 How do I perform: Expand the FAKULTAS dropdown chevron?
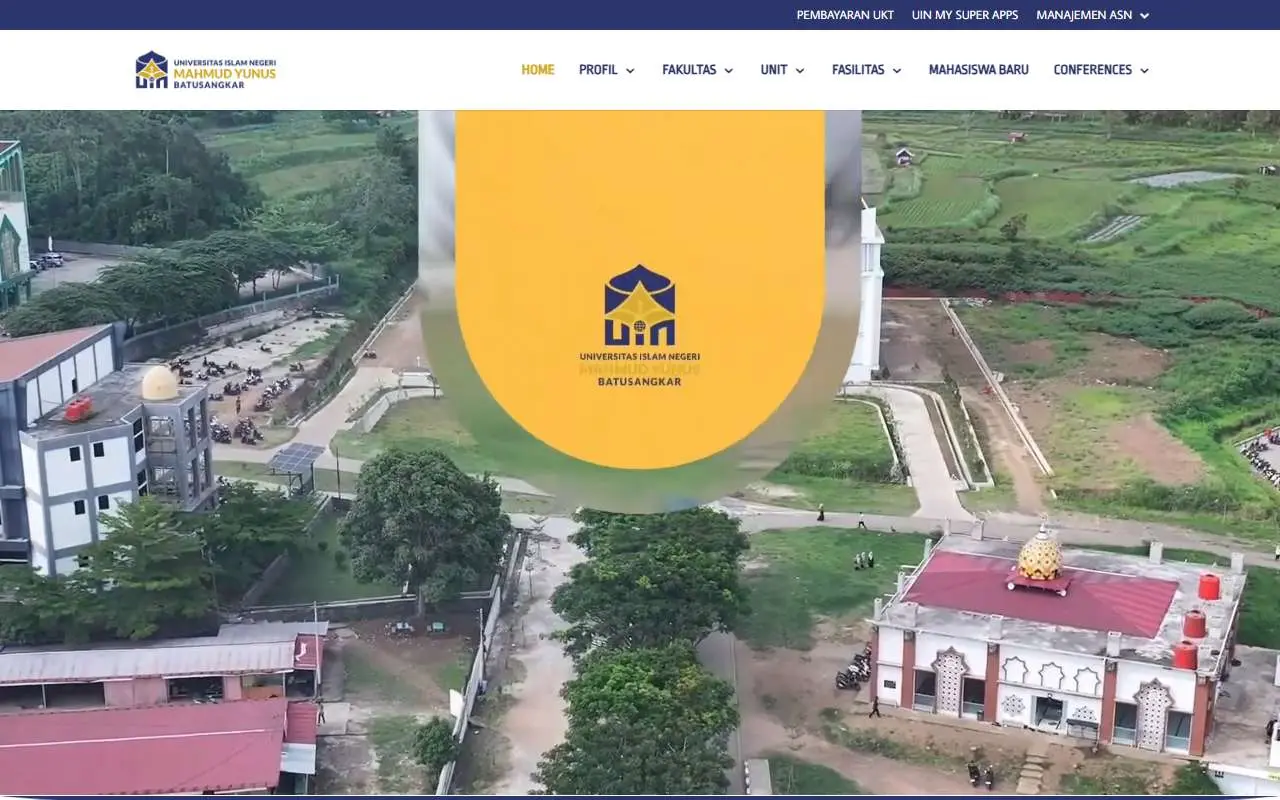[728, 71]
